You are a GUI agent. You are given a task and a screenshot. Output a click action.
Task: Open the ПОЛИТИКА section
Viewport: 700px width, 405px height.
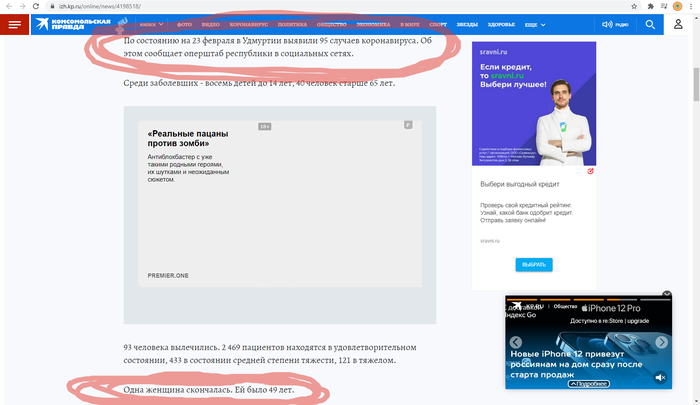tap(292, 25)
